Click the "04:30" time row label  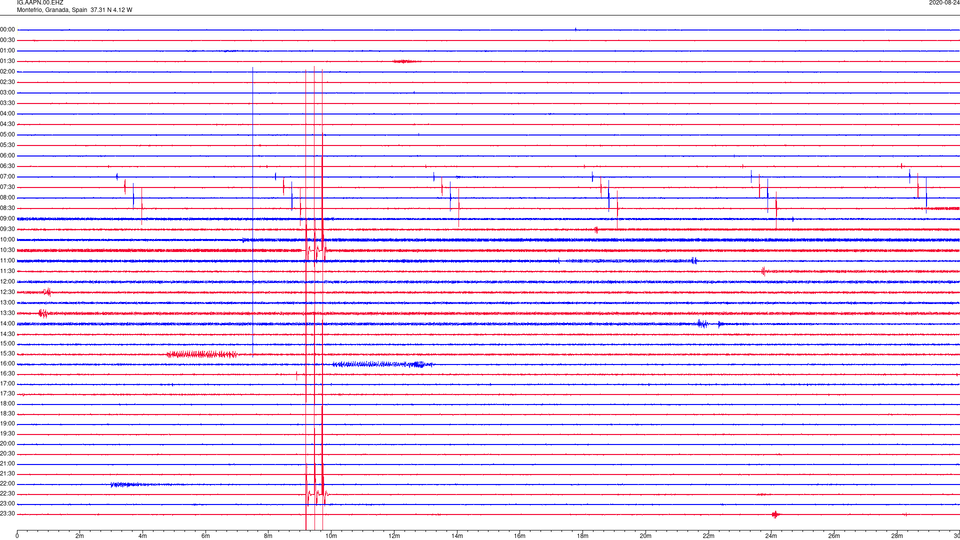[x=8, y=124]
